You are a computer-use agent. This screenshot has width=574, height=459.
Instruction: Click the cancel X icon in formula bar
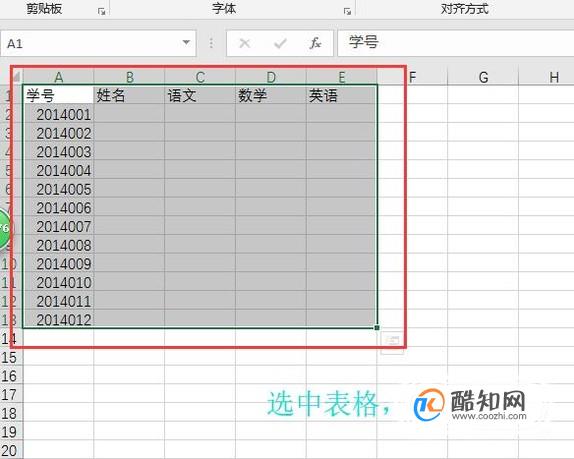tap(245, 44)
